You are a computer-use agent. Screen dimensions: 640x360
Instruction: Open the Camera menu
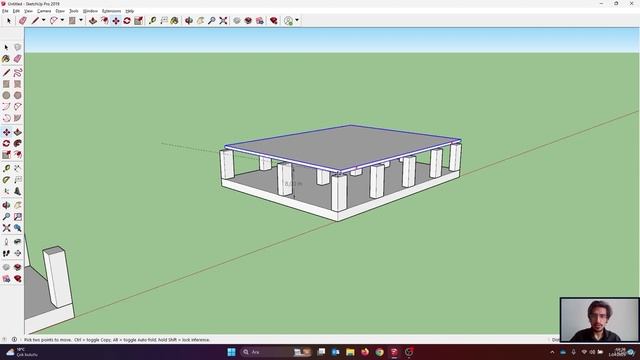pos(44,11)
